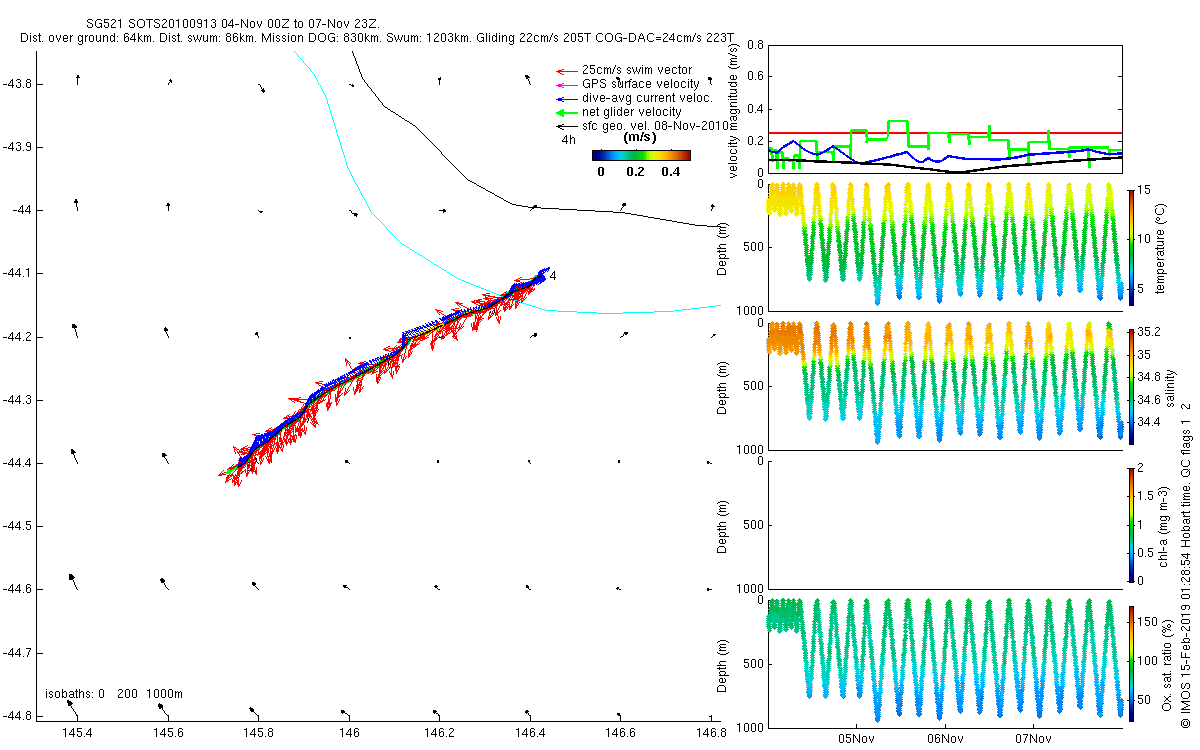Click the '0.8' tick on velocity magnitude axis

754,45
